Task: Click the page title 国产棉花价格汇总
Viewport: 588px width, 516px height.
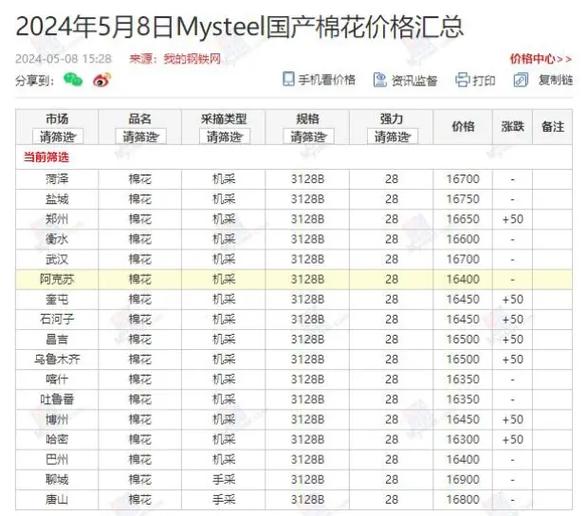Action: 365,27
